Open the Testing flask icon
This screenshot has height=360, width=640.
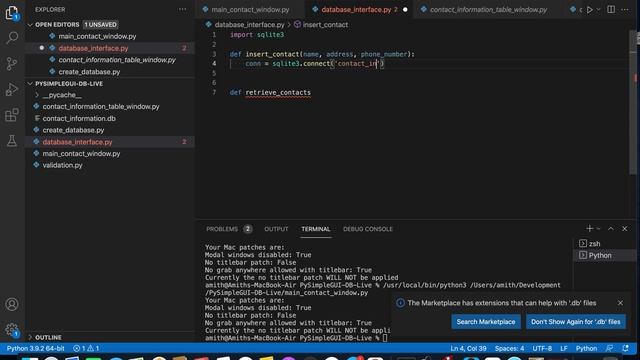(x=12, y=141)
